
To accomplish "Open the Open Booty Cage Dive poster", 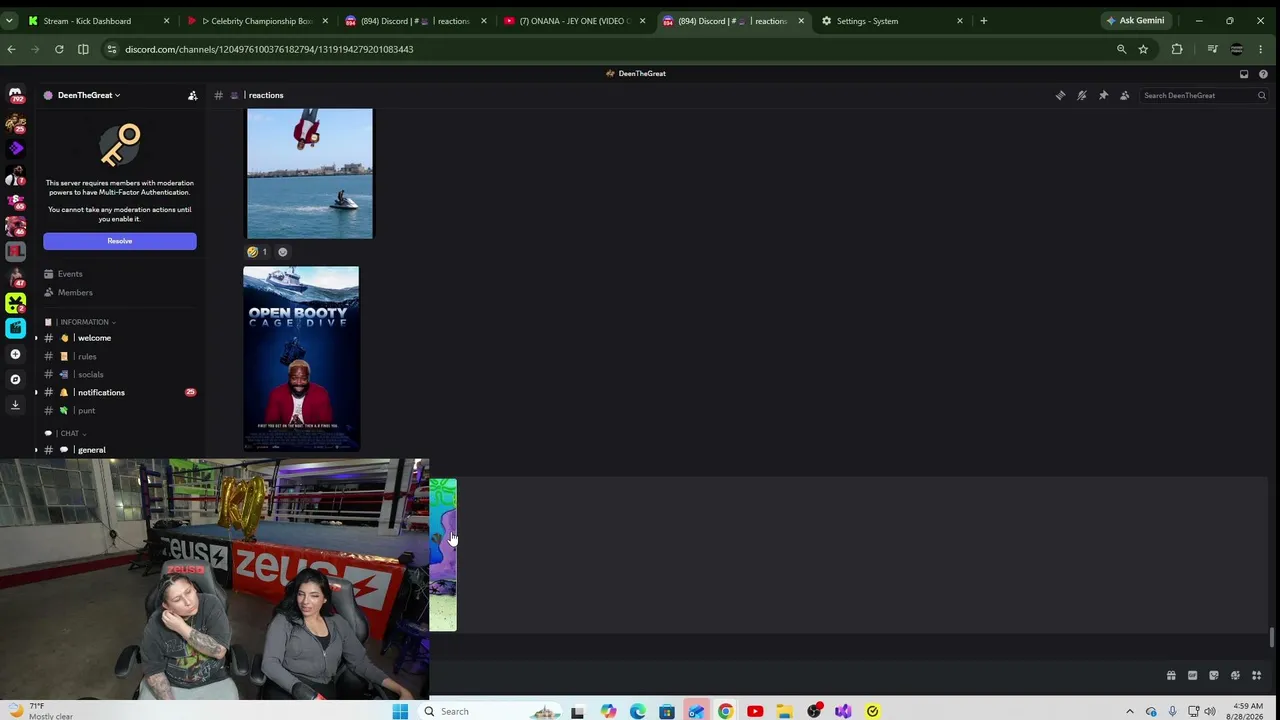I will (x=301, y=359).
